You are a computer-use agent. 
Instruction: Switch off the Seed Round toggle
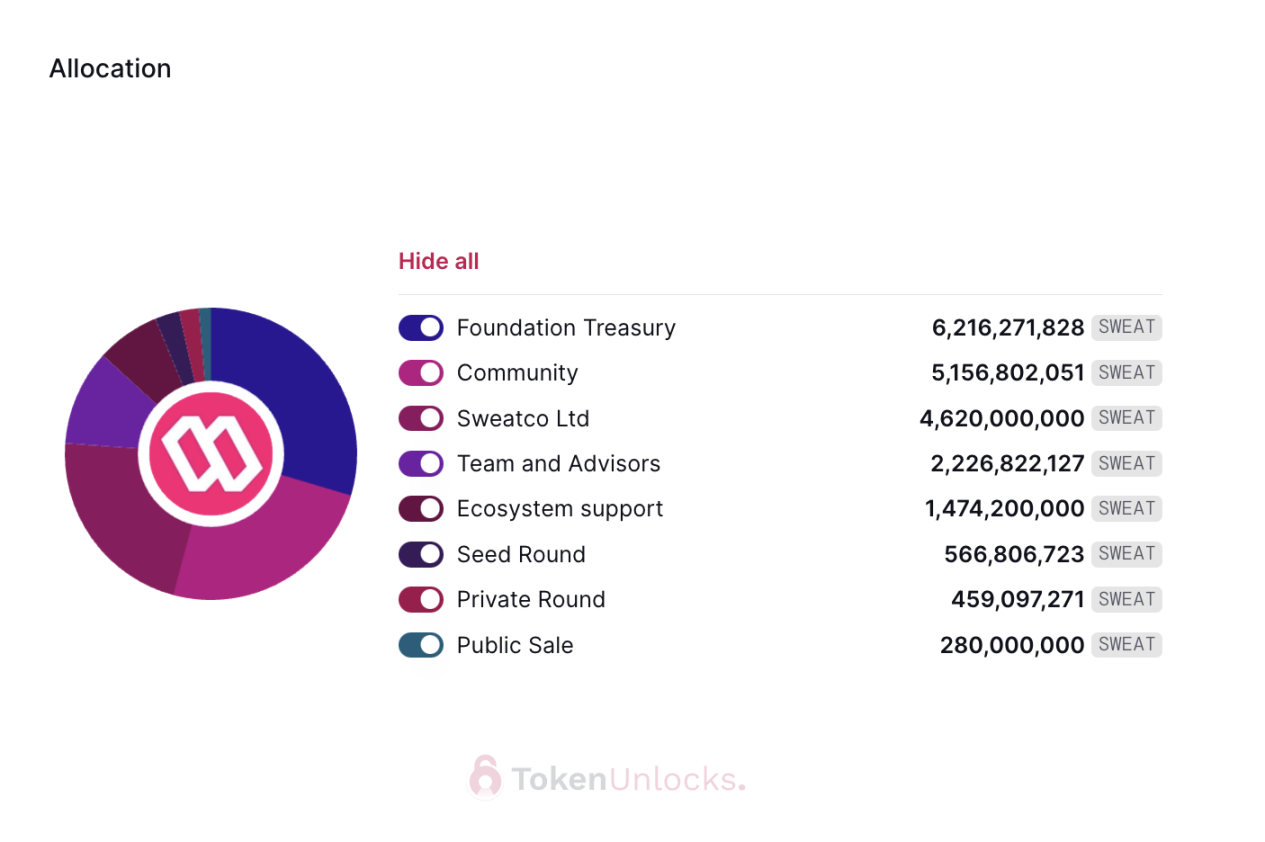pos(420,553)
